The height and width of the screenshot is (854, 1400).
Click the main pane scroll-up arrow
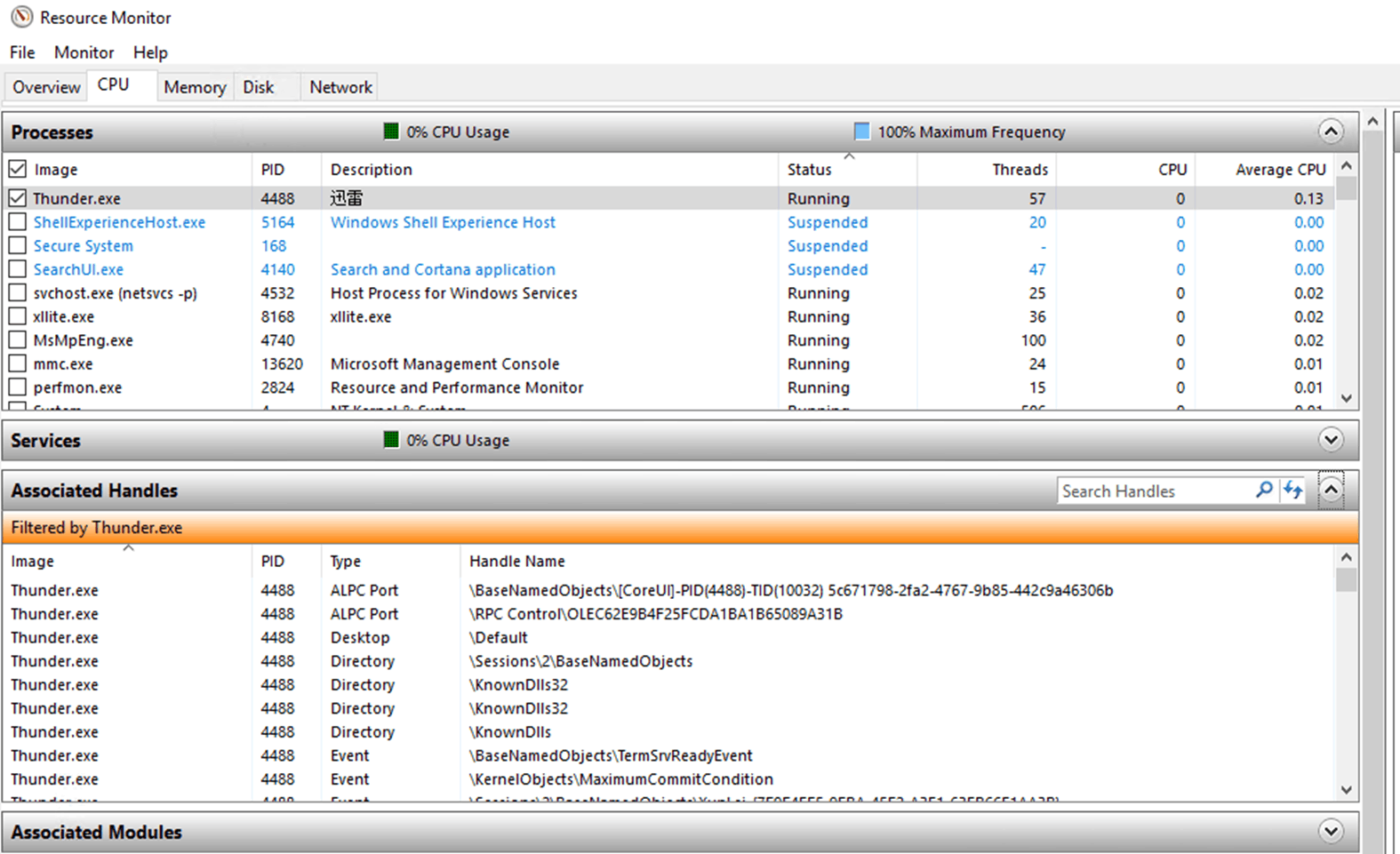1373,121
